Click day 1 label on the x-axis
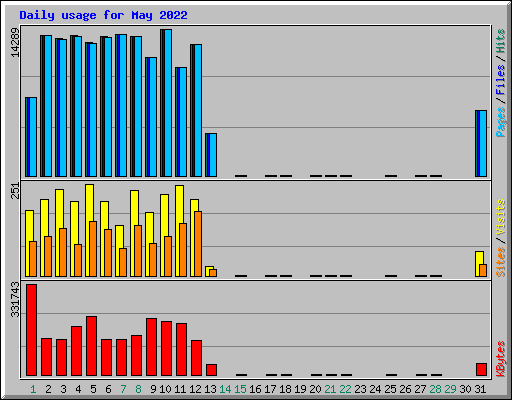Screen dimensions: 512x400 [x=33, y=389]
